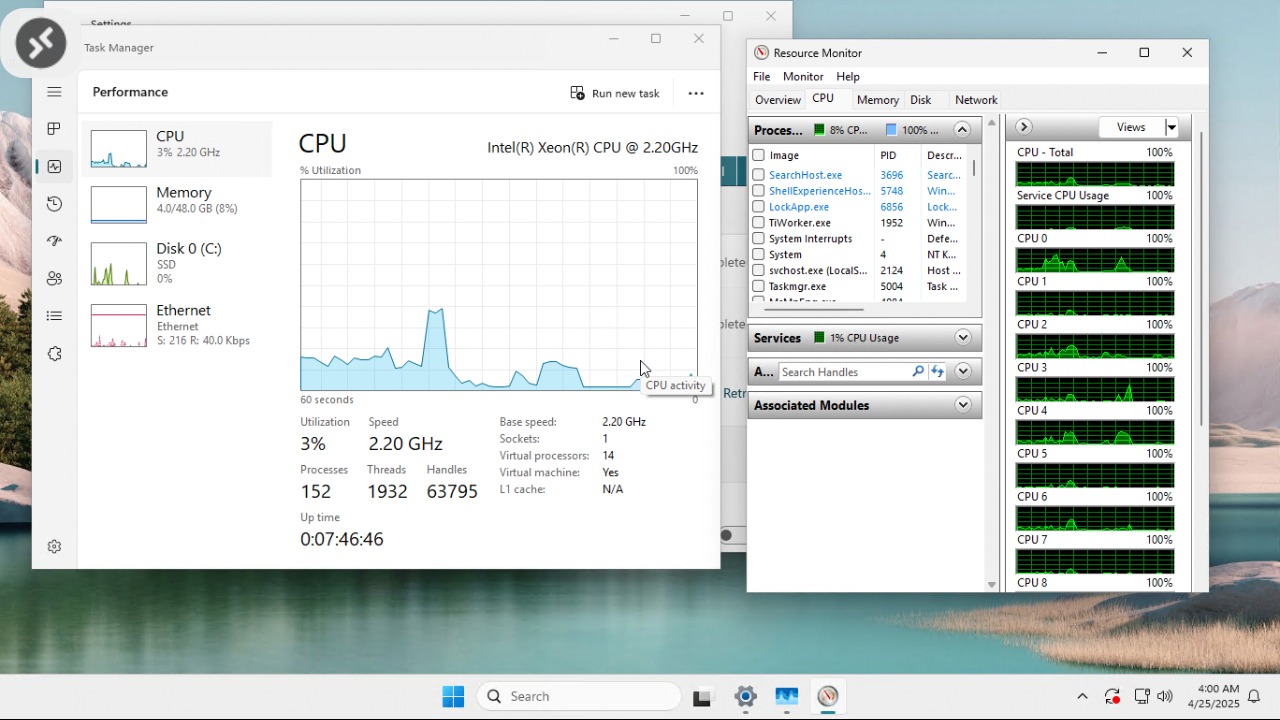This screenshot has width=1280, height=720.
Task: Check the SearchHost.exe process checkbox
Action: point(759,175)
